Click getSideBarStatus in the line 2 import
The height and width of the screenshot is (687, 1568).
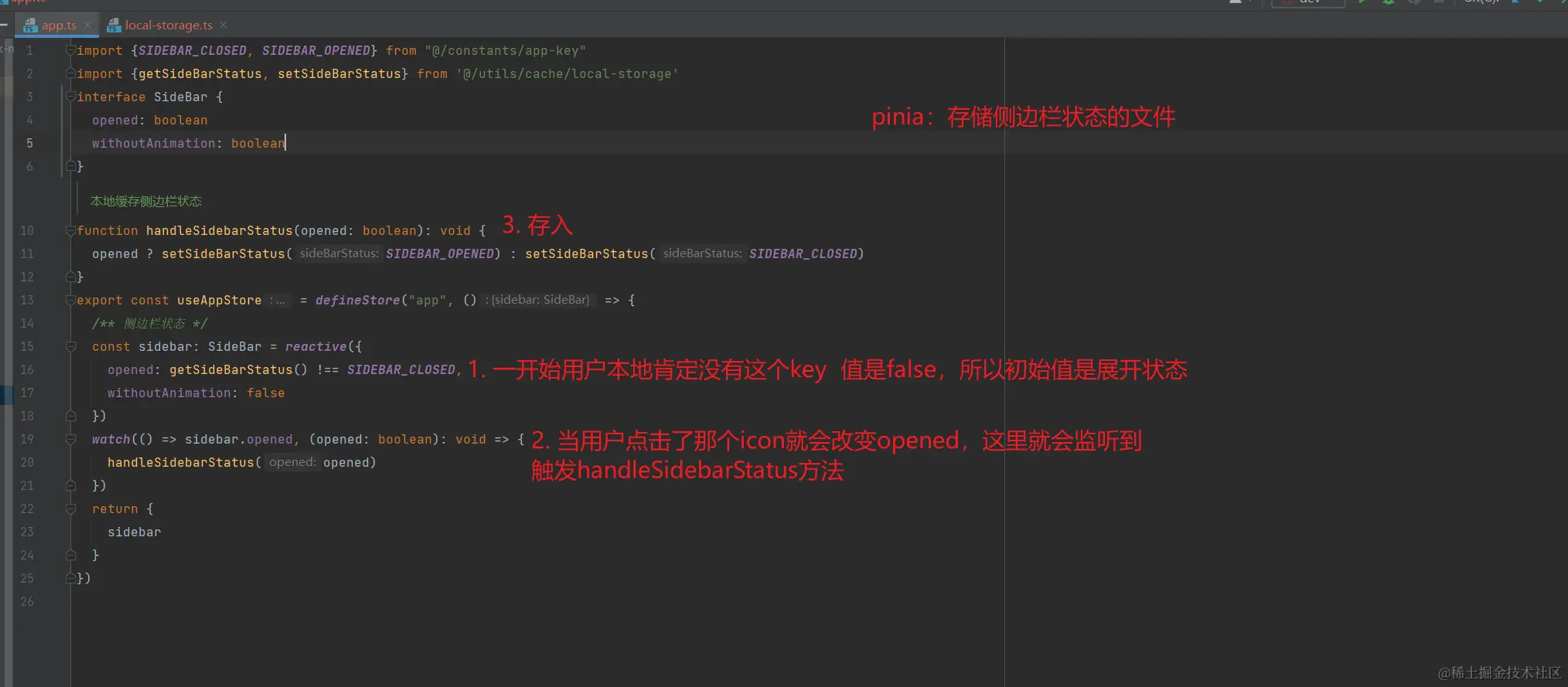point(200,73)
